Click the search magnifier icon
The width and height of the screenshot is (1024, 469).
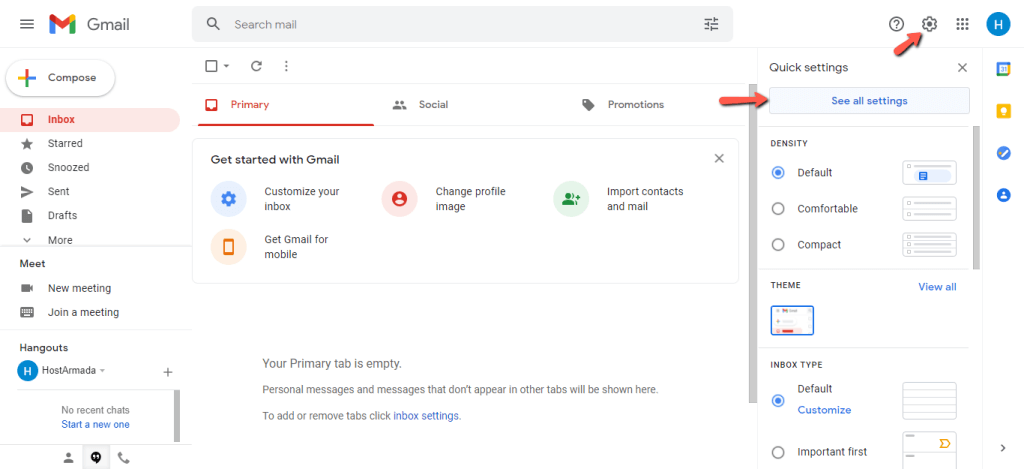point(213,24)
